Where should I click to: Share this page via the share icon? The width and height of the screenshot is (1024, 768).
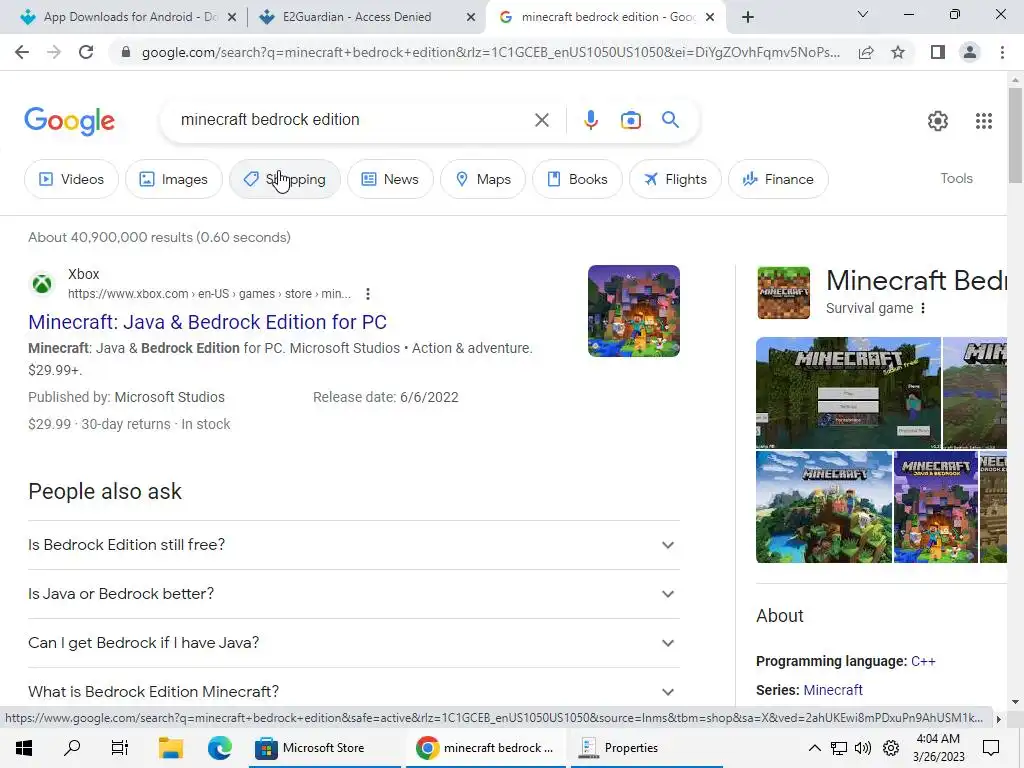866,52
